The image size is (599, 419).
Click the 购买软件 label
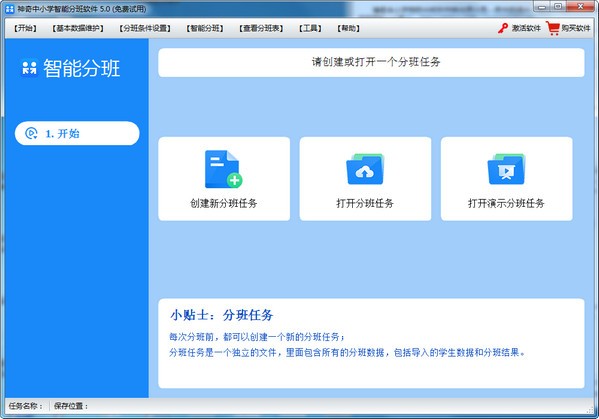[576, 28]
